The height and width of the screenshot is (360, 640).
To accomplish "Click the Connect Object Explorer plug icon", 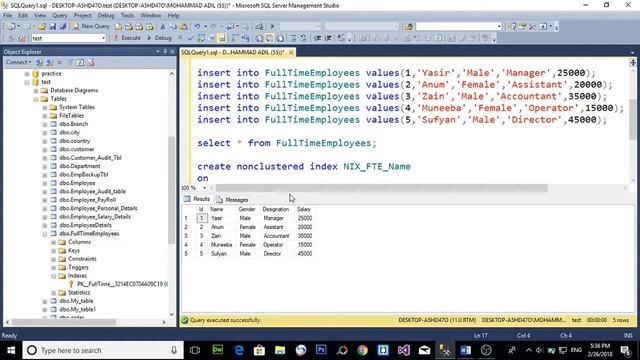I will tap(39, 62).
